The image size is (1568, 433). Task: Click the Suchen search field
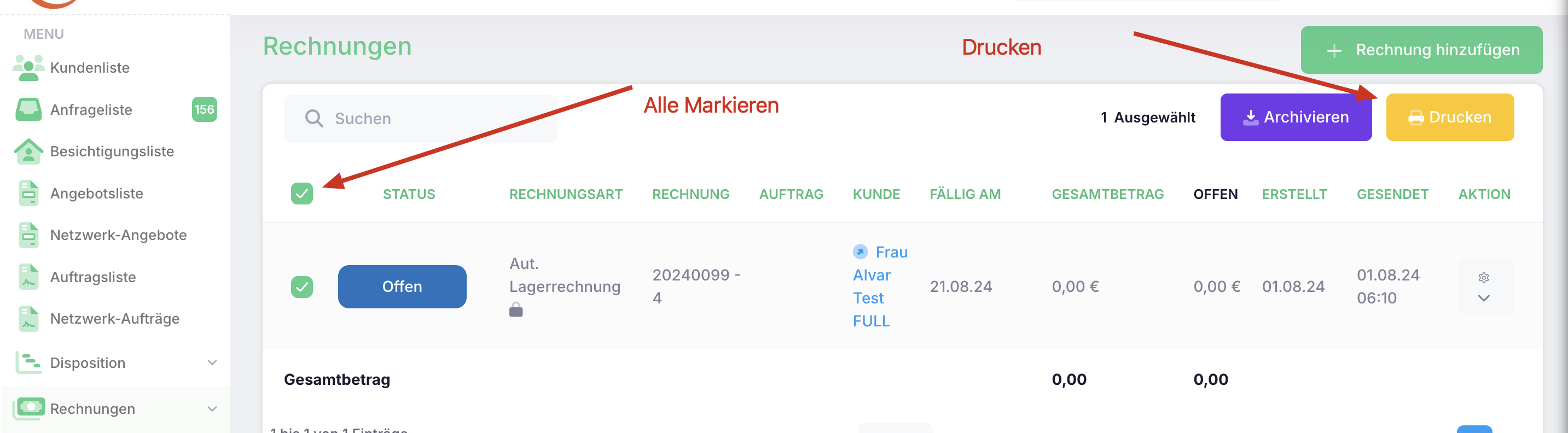point(420,119)
